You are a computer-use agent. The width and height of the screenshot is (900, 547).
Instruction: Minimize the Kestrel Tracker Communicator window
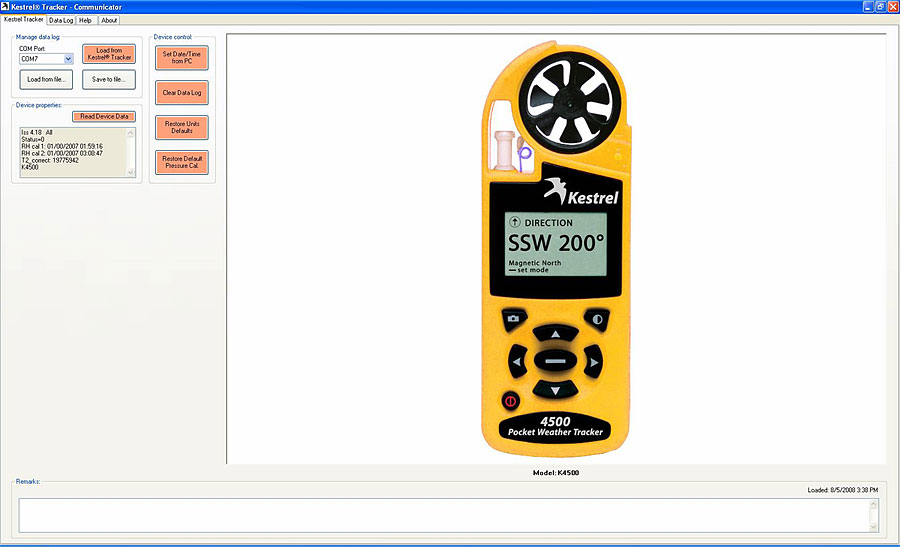tap(867, 7)
